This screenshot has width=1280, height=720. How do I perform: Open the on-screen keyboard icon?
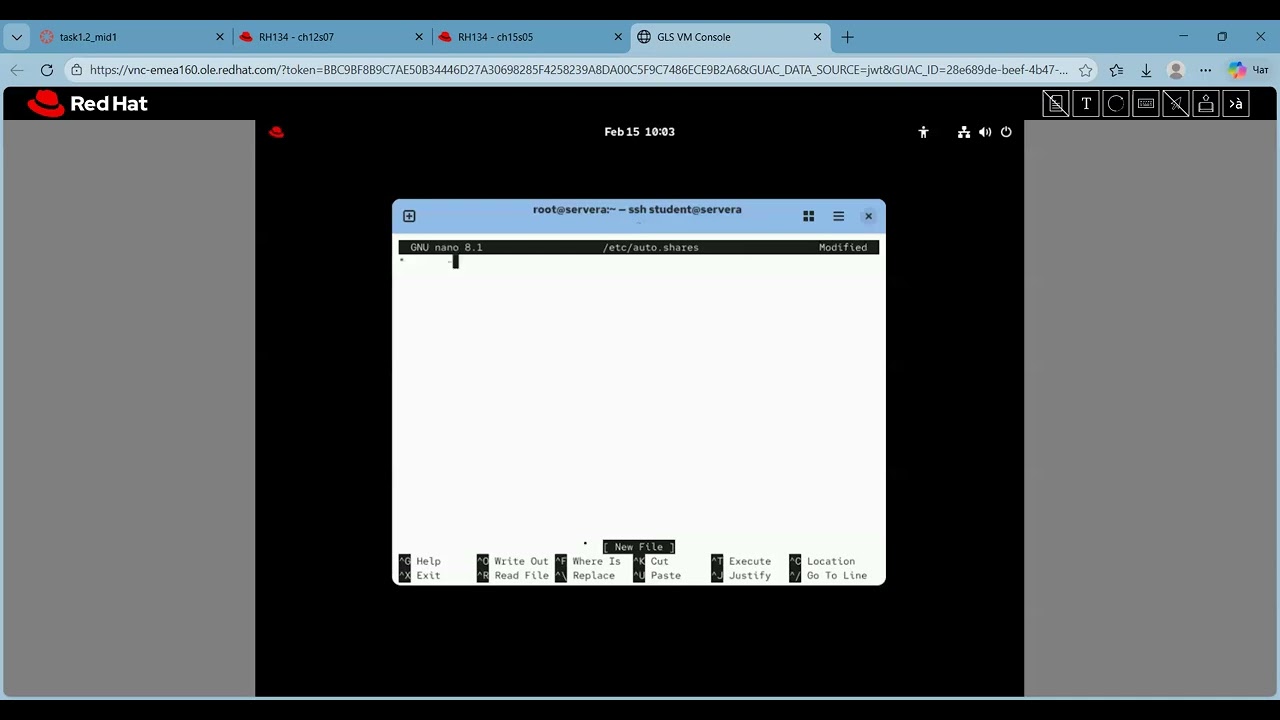point(1146,103)
